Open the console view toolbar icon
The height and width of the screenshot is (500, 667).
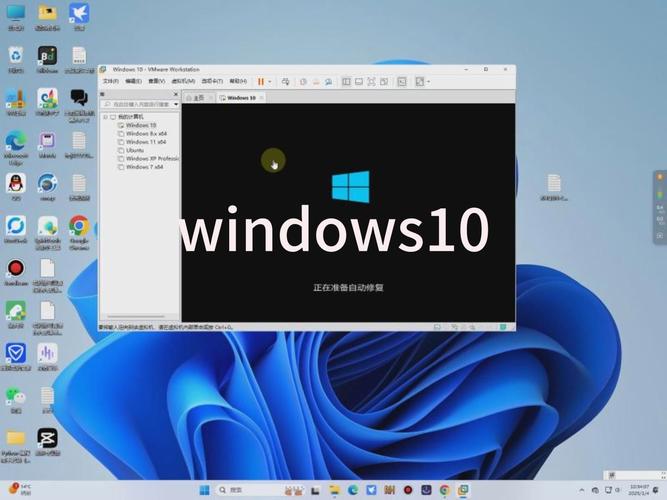click(x=401, y=81)
